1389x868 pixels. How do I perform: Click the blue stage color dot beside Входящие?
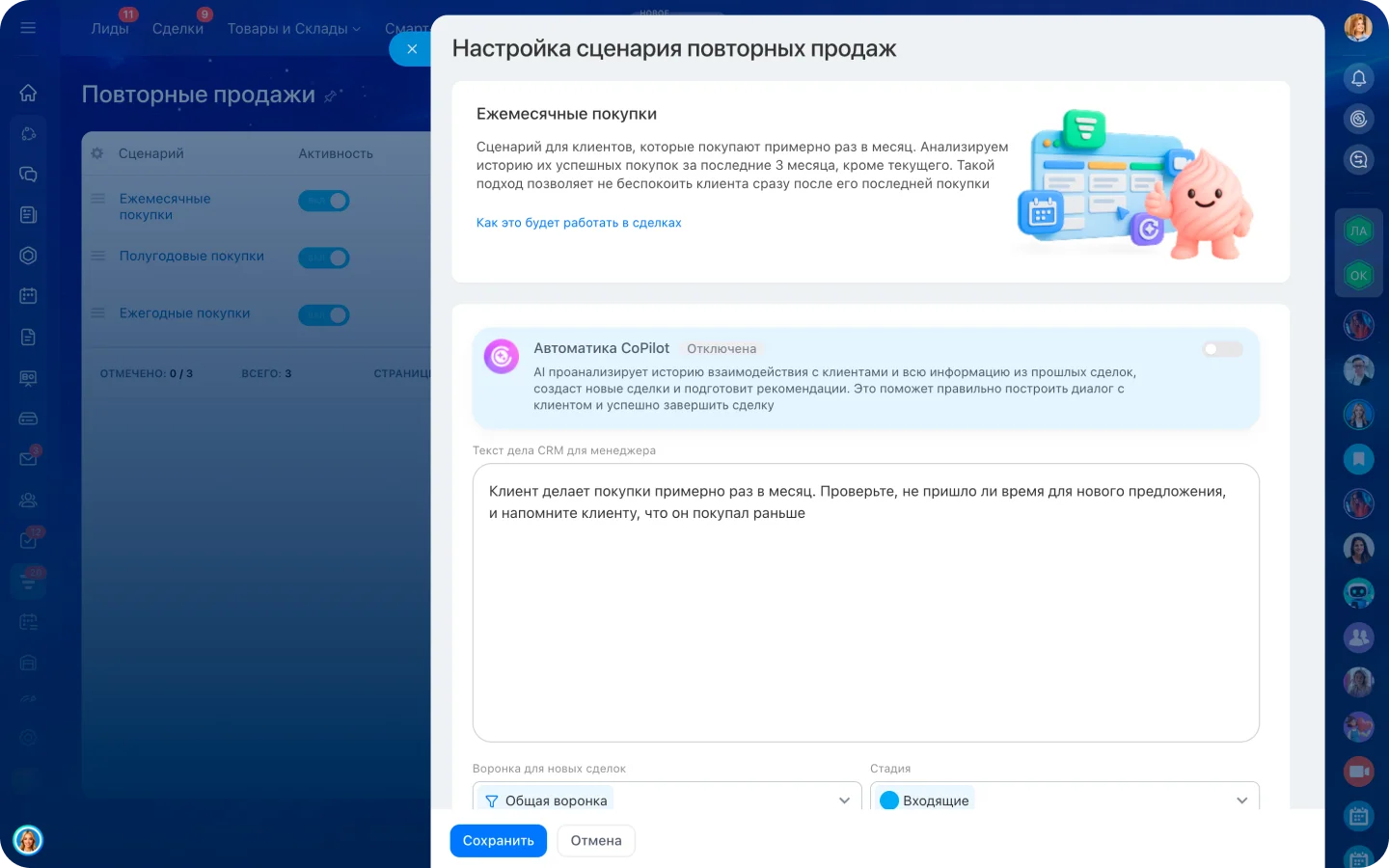click(x=889, y=800)
